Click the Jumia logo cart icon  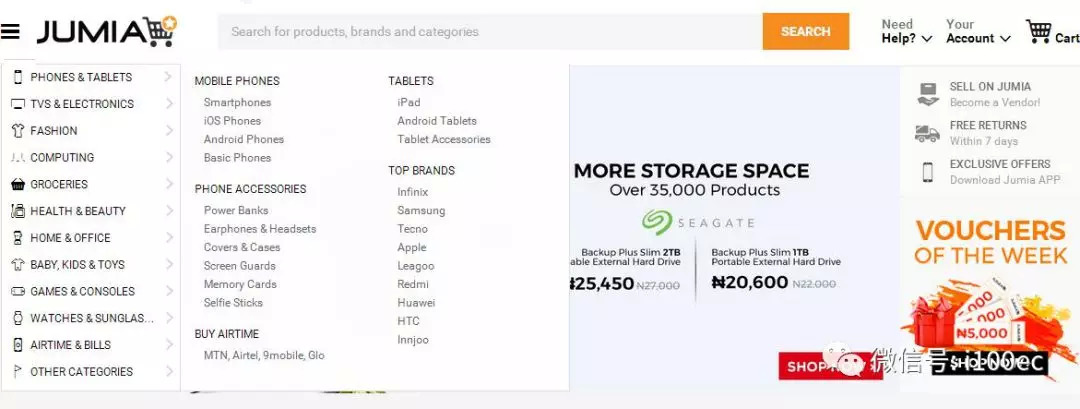tap(162, 31)
